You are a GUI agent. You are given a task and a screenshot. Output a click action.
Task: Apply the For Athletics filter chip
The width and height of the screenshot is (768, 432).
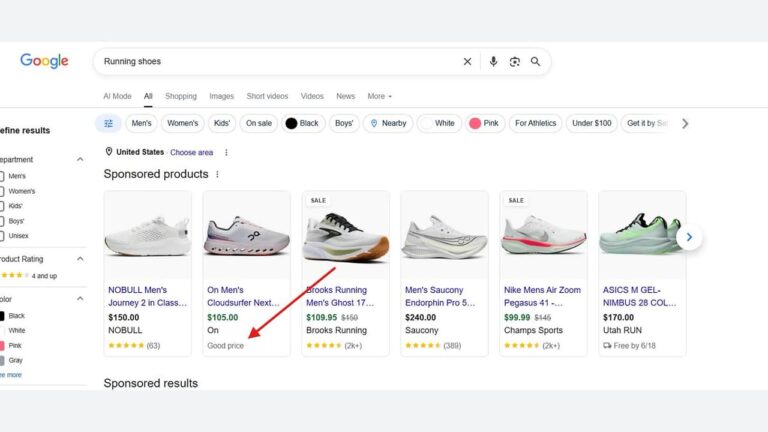pos(535,123)
